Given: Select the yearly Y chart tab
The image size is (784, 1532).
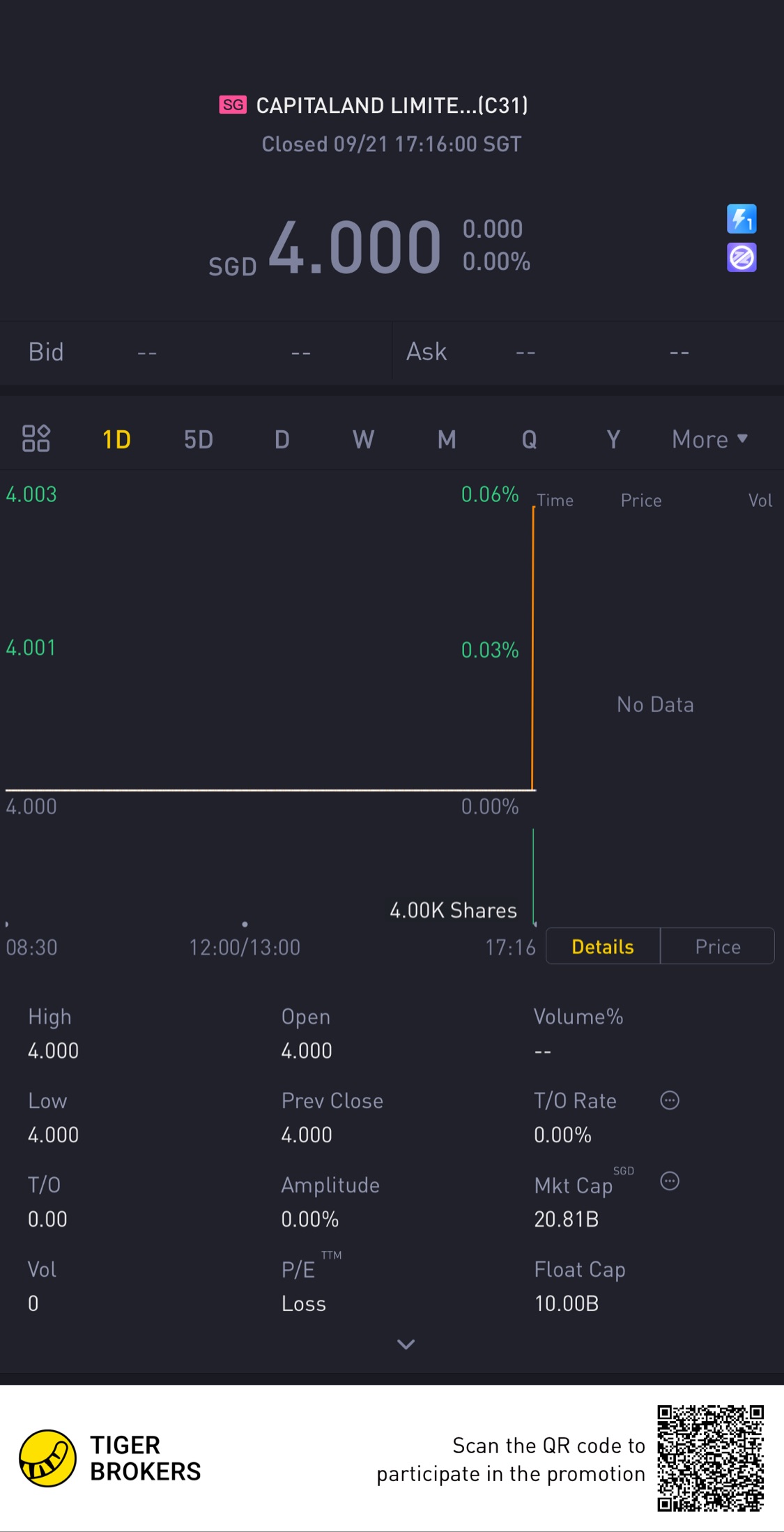Looking at the screenshot, I should point(613,439).
